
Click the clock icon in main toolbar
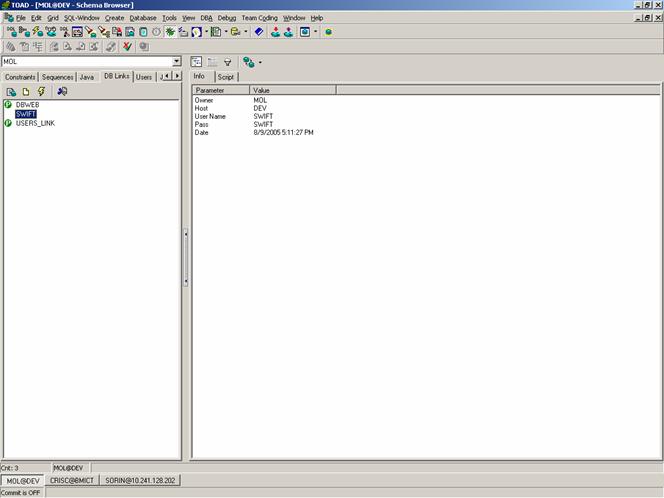click(x=156, y=32)
